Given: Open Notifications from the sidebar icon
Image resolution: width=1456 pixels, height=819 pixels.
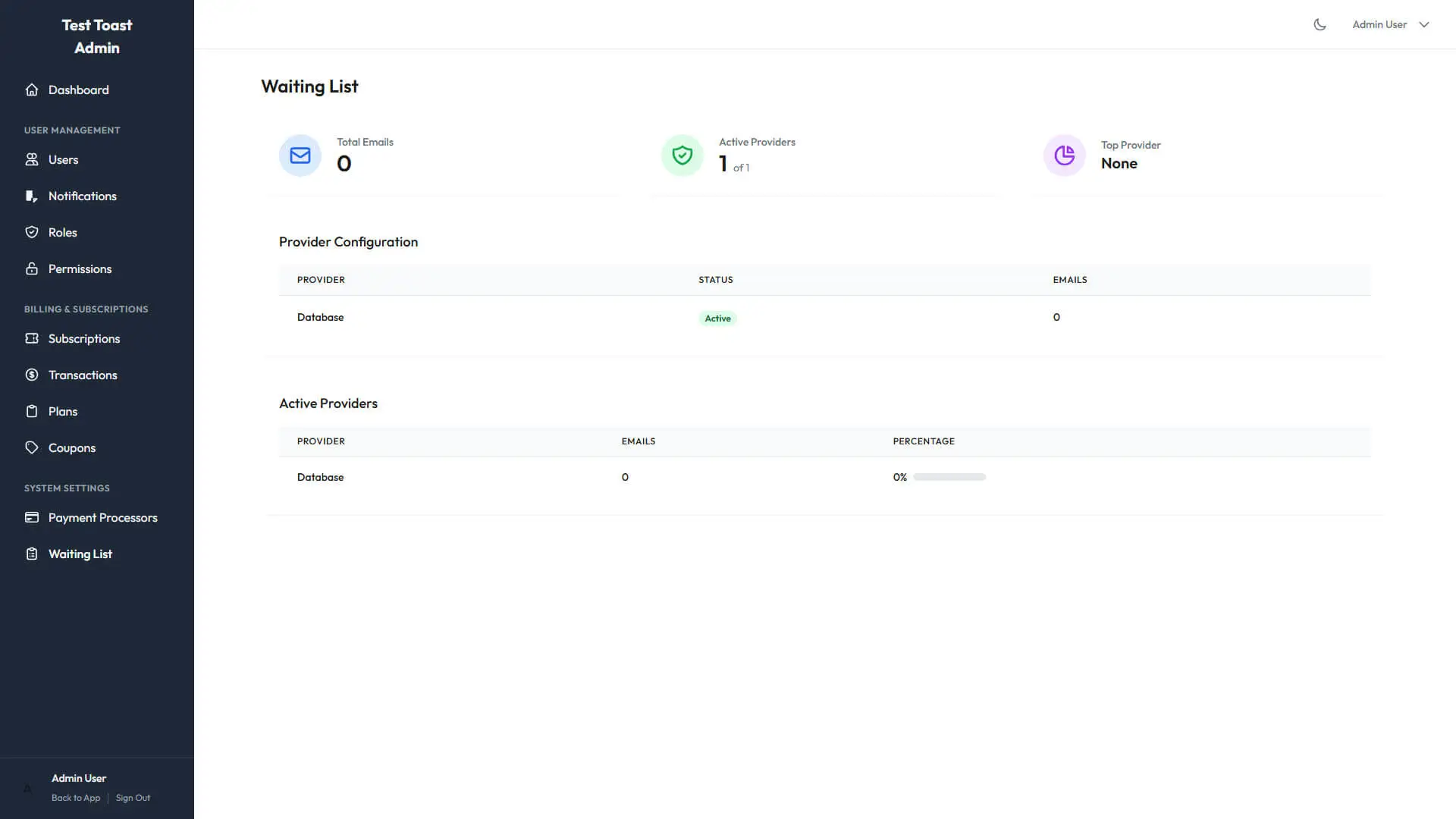Looking at the screenshot, I should point(32,196).
